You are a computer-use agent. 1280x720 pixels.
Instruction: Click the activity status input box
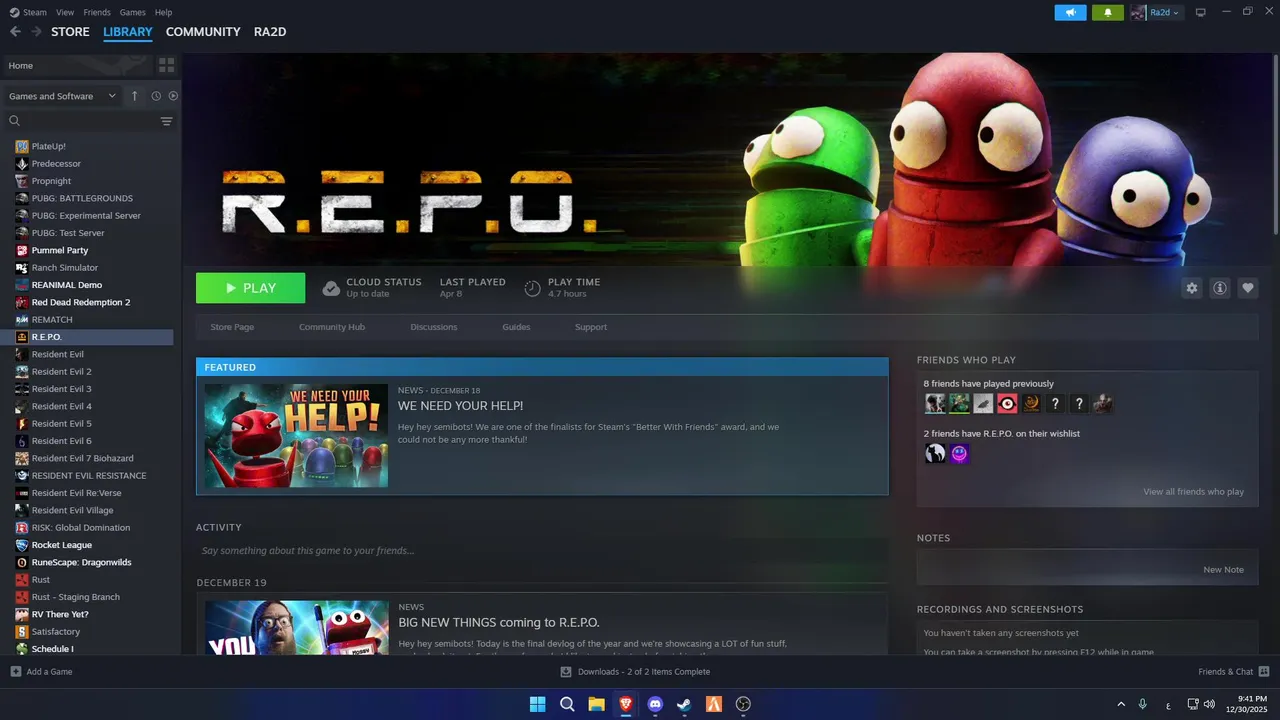[x=542, y=551]
